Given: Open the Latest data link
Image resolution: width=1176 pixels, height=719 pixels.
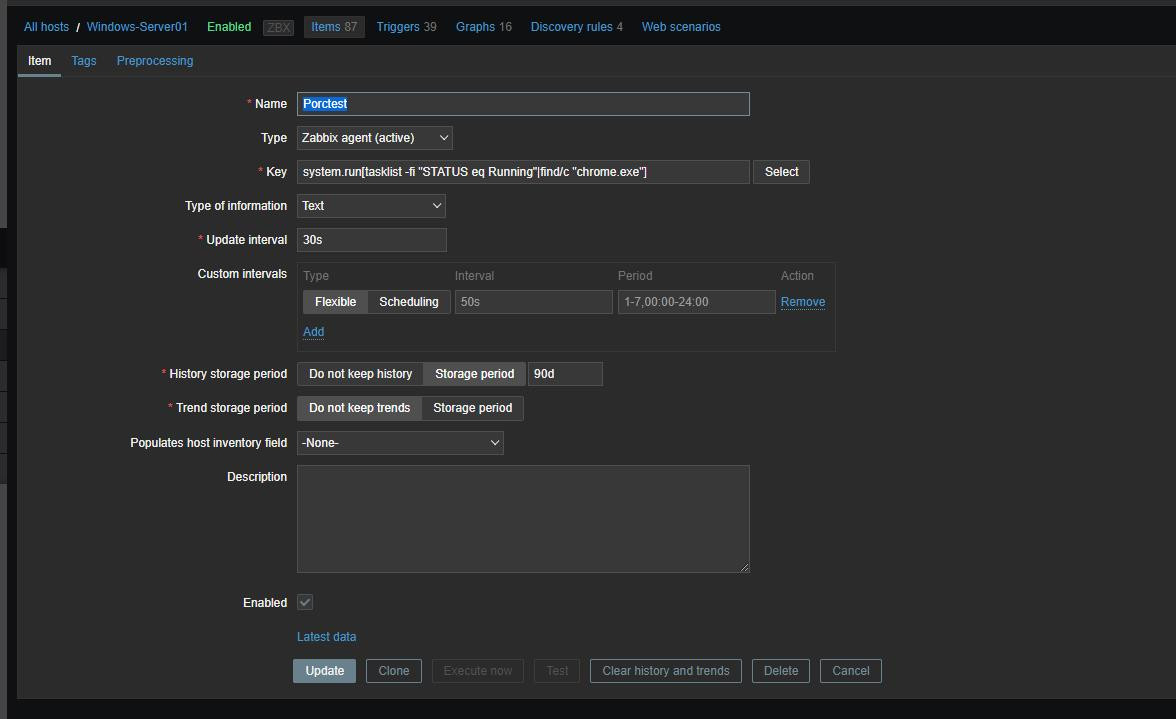Looking at the screenshot, I should click(326, 637).
